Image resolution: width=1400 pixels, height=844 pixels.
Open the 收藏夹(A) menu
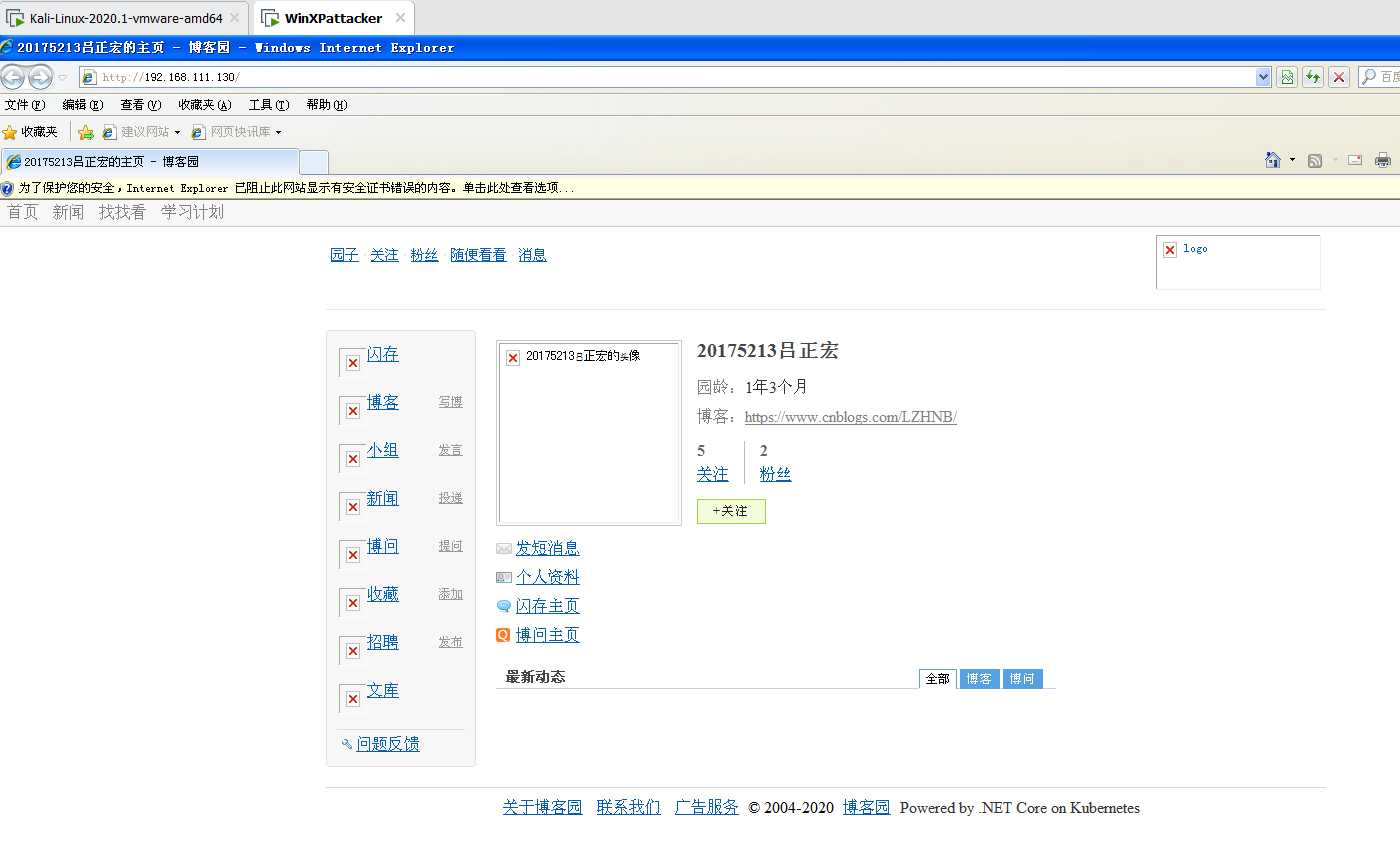(205, 105)
